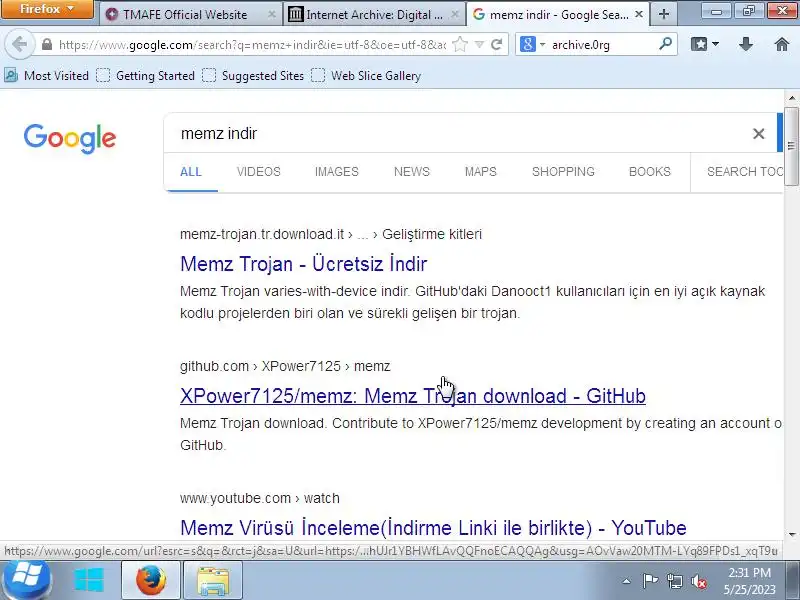Select the memz indir Google Search tab
Image resolution: width=800 pixels, height=600 pixels.
click(558, 15)
